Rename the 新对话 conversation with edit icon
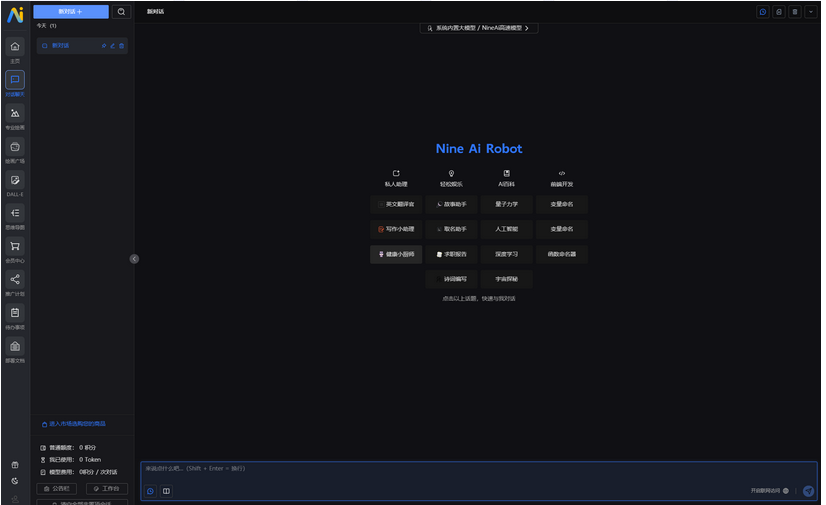Screen dimensions: 826x505 113,46
